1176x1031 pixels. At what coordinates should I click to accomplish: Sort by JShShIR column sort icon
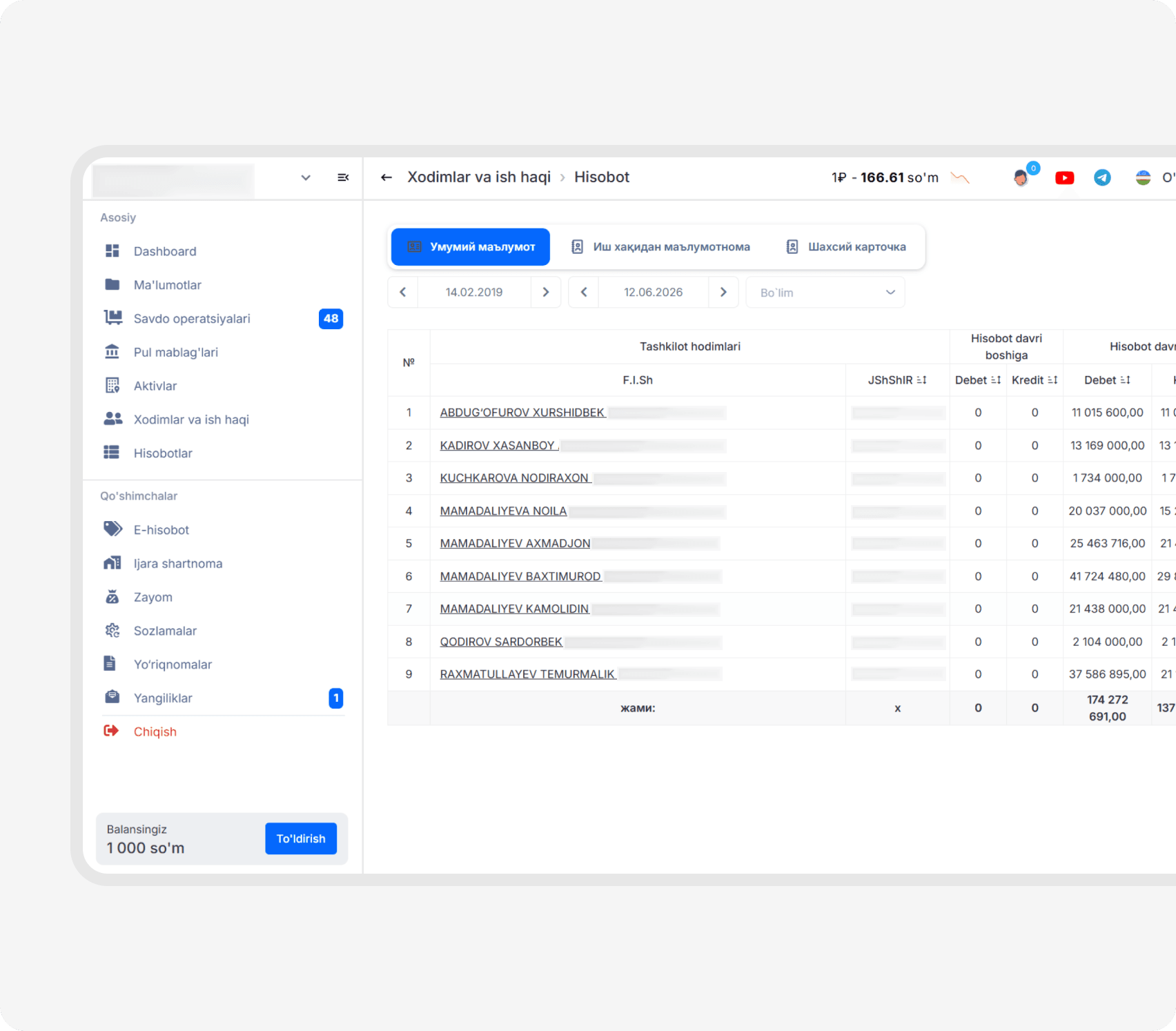[921, 380]
